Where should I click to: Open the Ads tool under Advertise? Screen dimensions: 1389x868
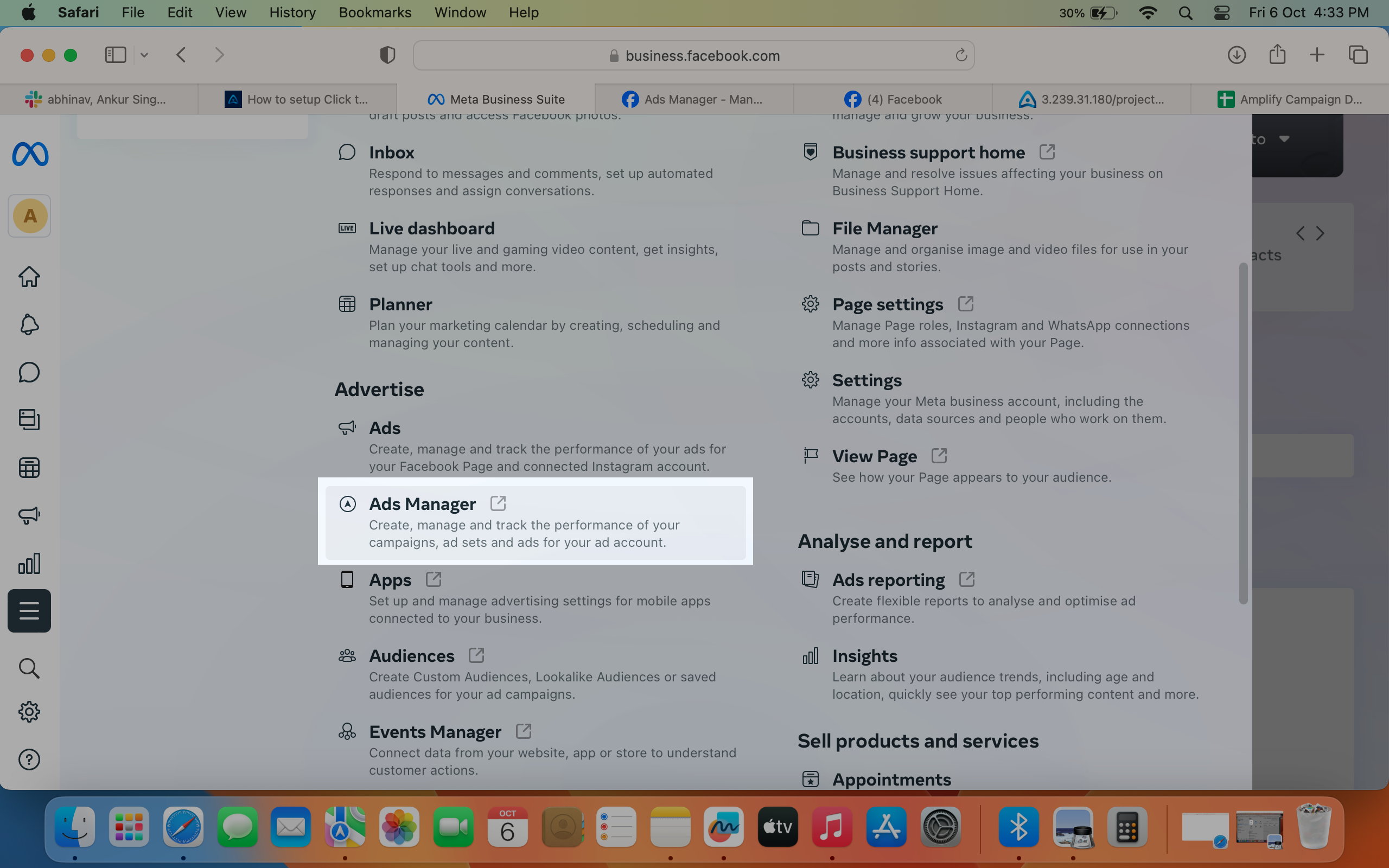[535, 446]
